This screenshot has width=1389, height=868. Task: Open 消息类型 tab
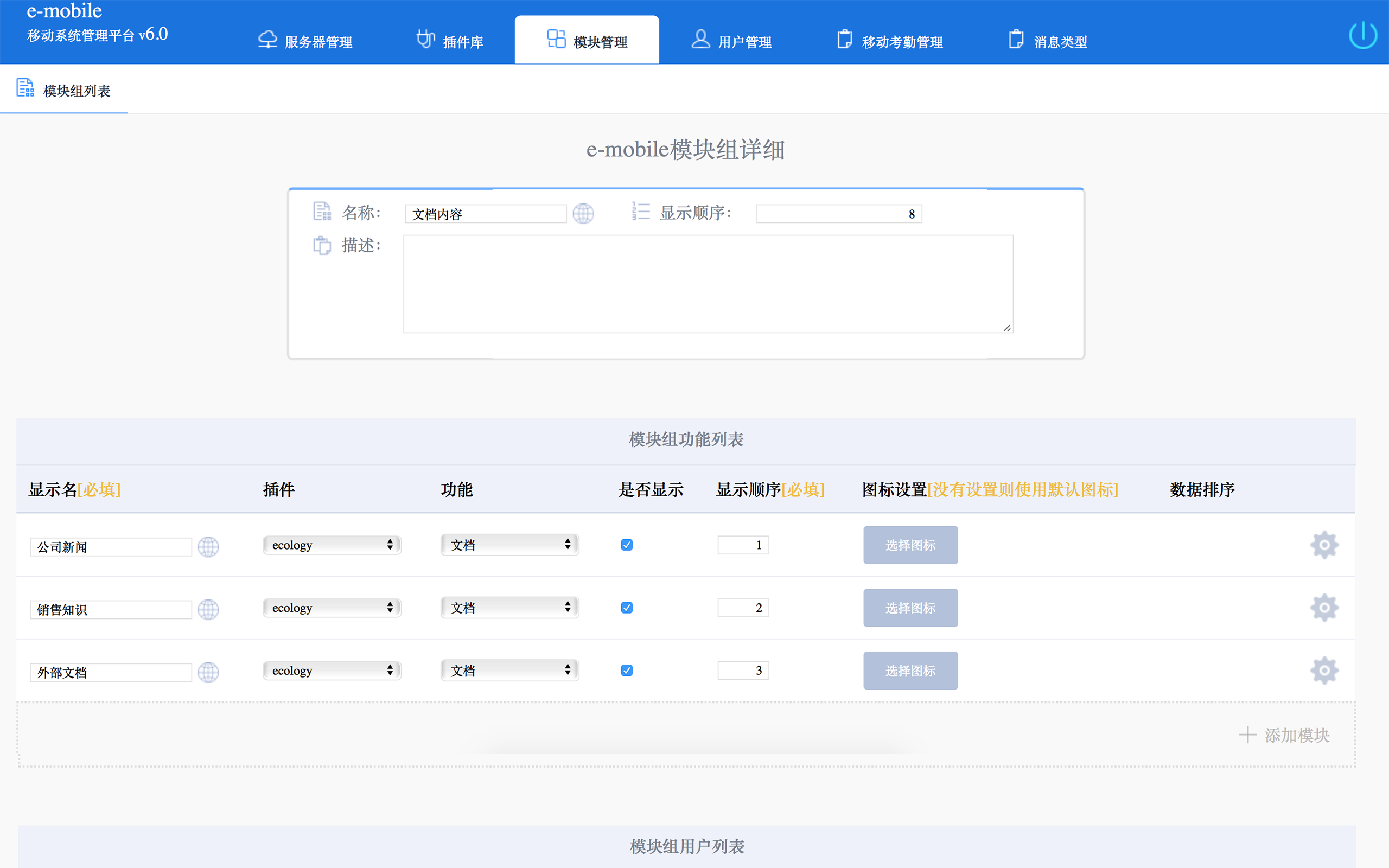coord(1048,40)
